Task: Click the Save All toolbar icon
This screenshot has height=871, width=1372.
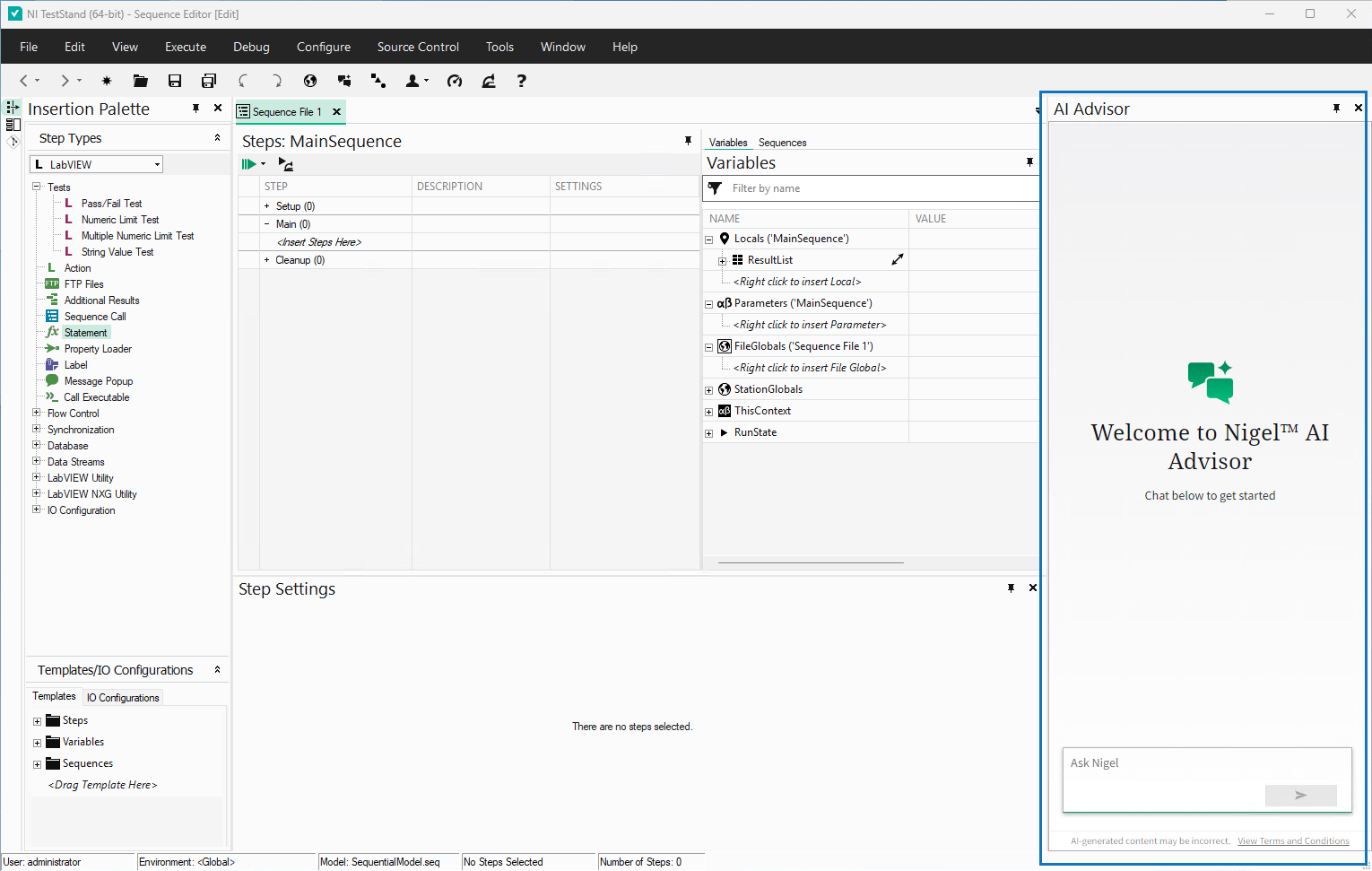Action: 209,81
